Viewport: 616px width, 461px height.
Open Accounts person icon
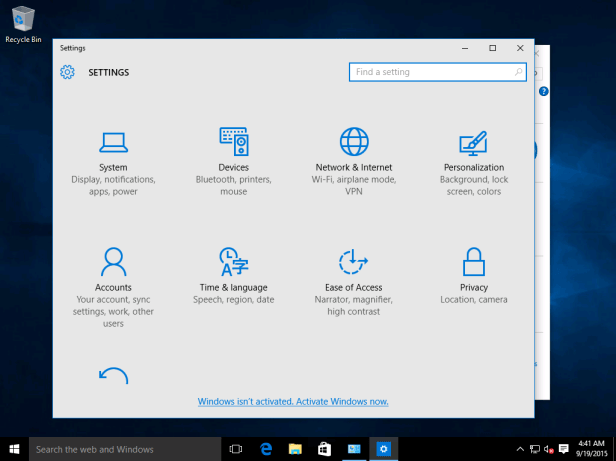pyautogui.click(x=113, y=262)
